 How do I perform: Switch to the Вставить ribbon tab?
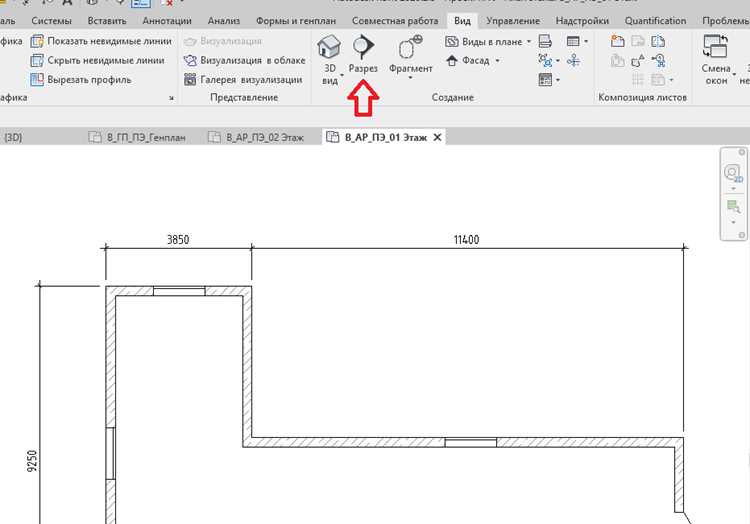click(107, 21)
